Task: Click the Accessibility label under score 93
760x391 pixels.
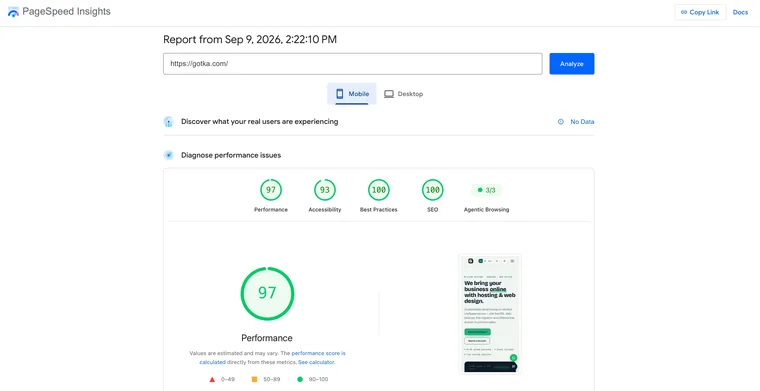Action: 325,210
